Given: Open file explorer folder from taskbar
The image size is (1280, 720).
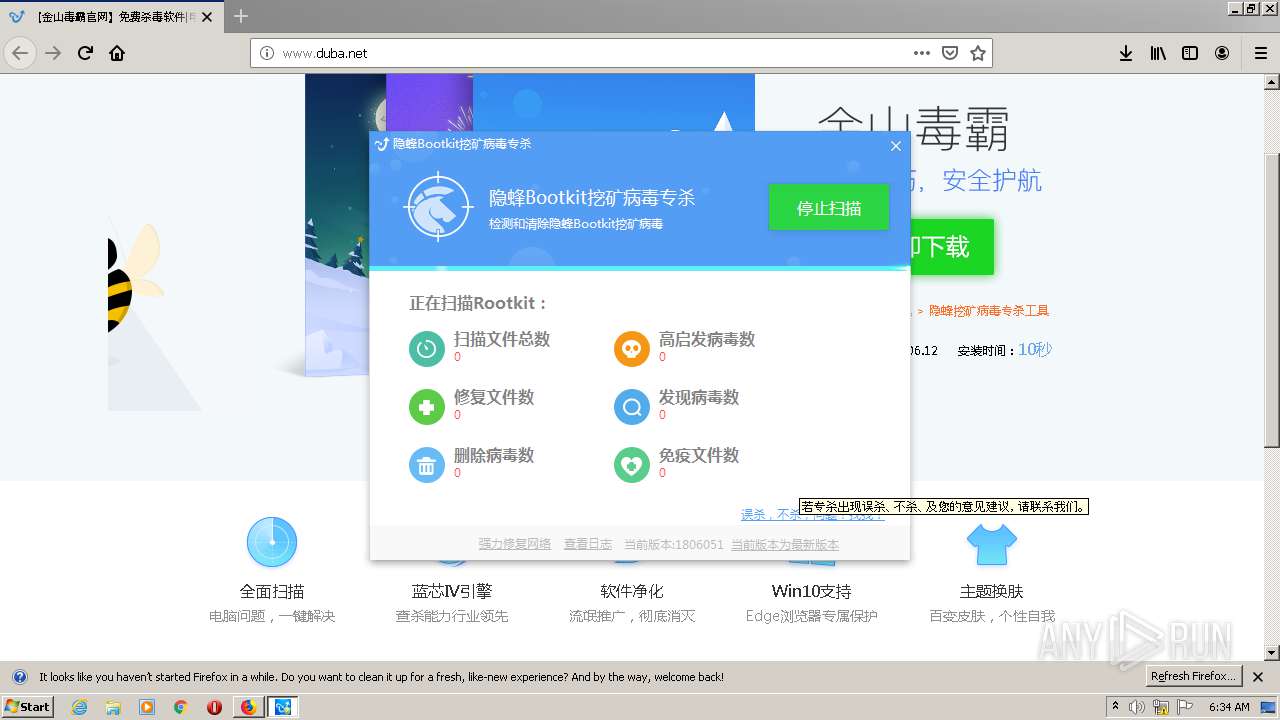Looking at the screenshot, I should 113,707.
